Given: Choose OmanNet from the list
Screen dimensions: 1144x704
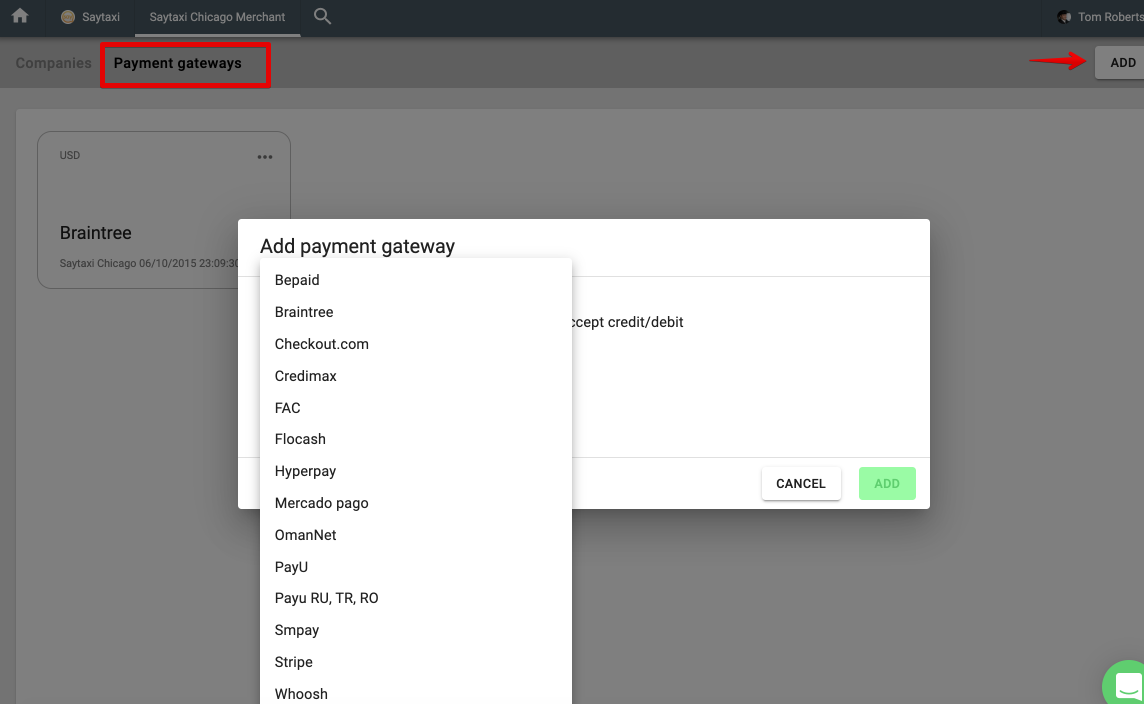Looking at the screenshot, I should click(x=416, y=535).
